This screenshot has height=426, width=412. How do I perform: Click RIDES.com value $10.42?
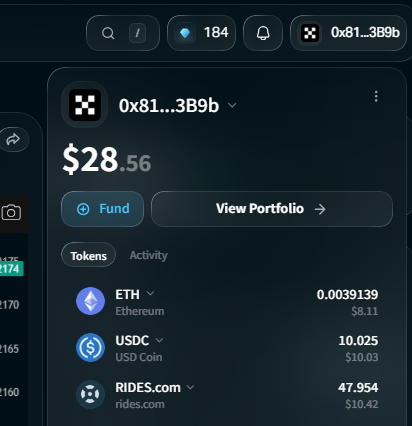tap(362, 404)
